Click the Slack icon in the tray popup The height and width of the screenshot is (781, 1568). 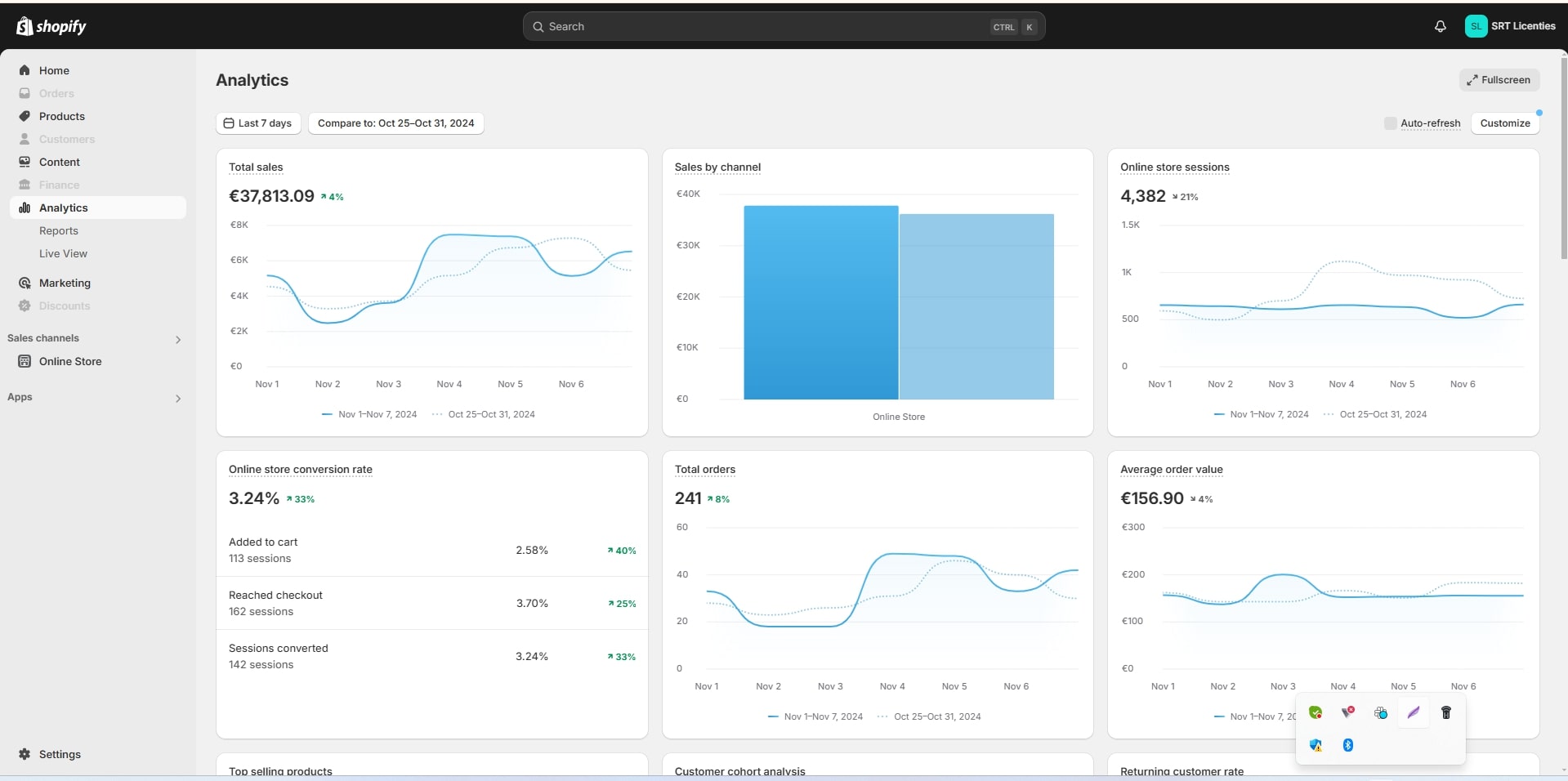1381,712
